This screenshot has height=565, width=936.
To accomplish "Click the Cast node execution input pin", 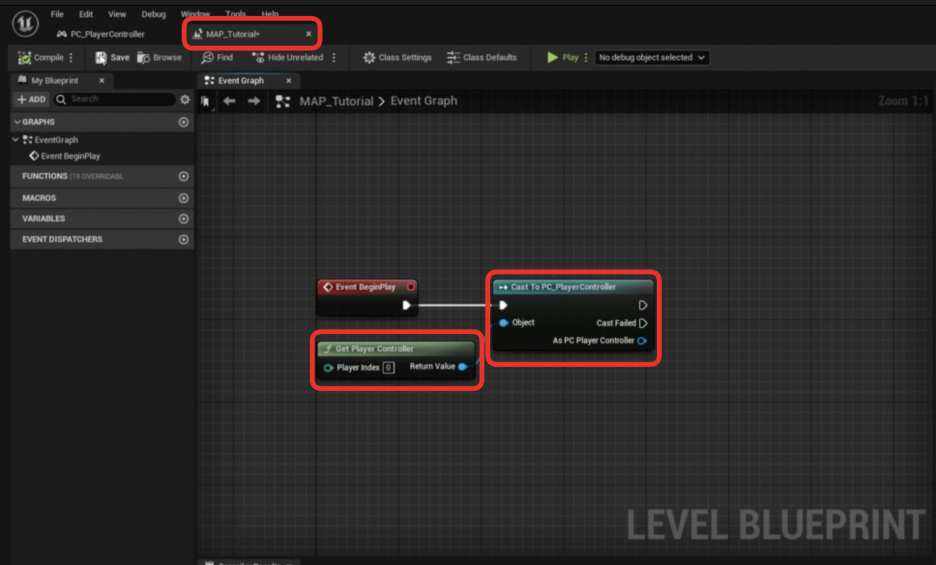I will pos(503,305).
